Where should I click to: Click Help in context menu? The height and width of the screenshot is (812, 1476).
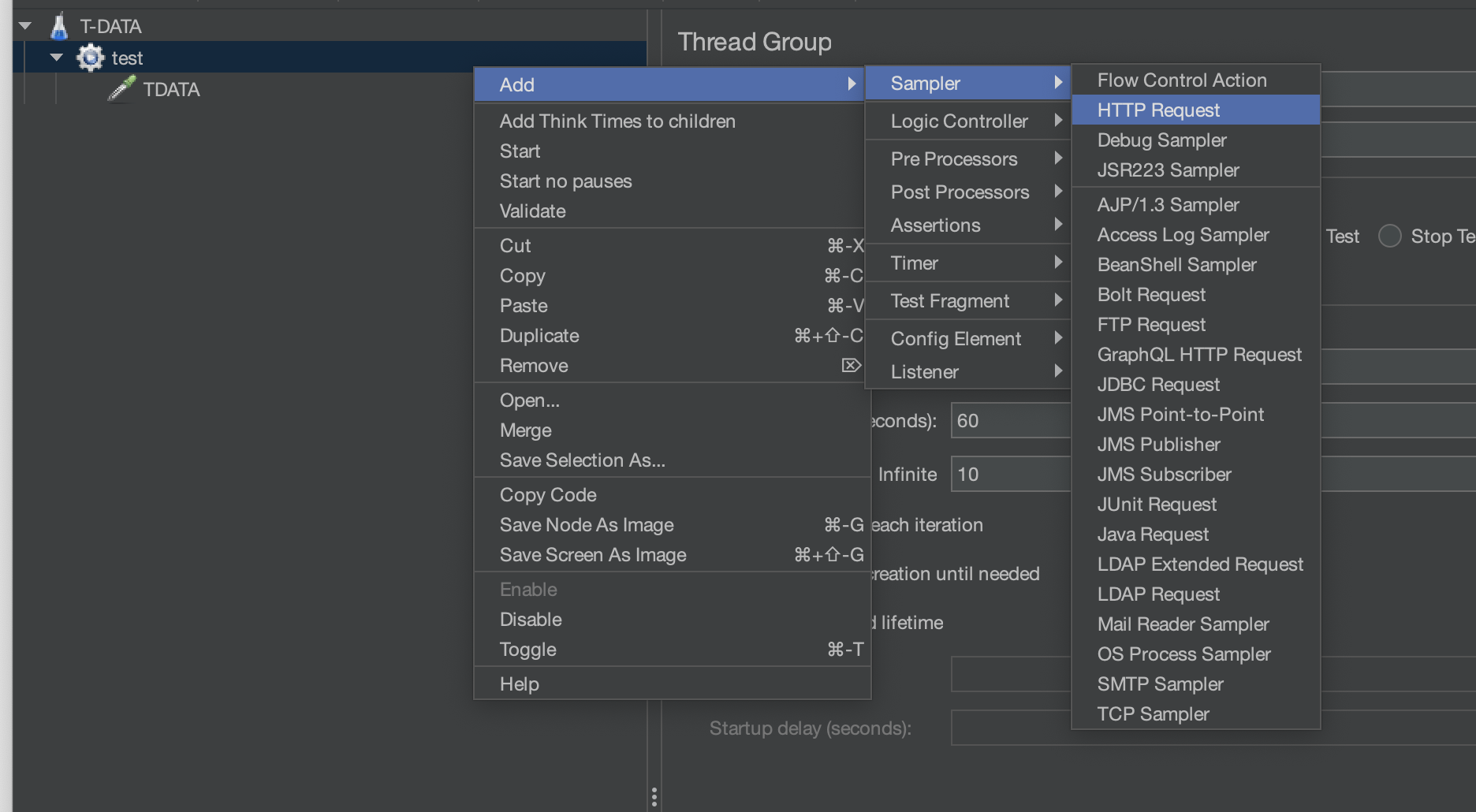tap(672, 683)
